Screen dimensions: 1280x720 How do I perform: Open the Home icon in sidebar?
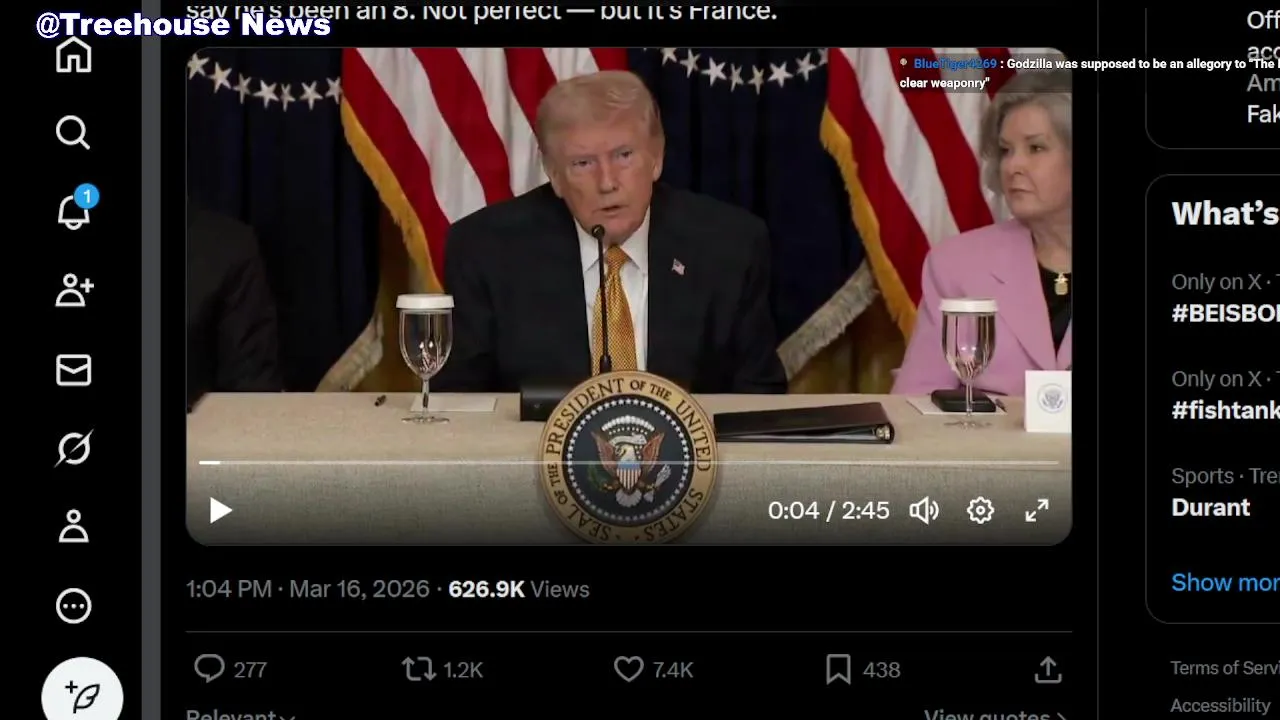point(73,54)
